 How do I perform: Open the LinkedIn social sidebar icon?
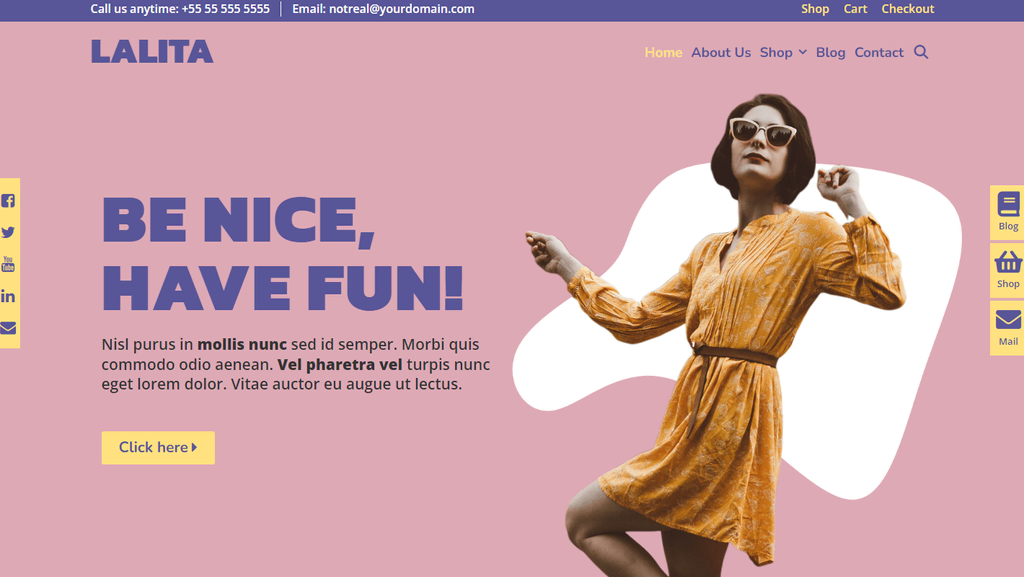coord(8,296)
